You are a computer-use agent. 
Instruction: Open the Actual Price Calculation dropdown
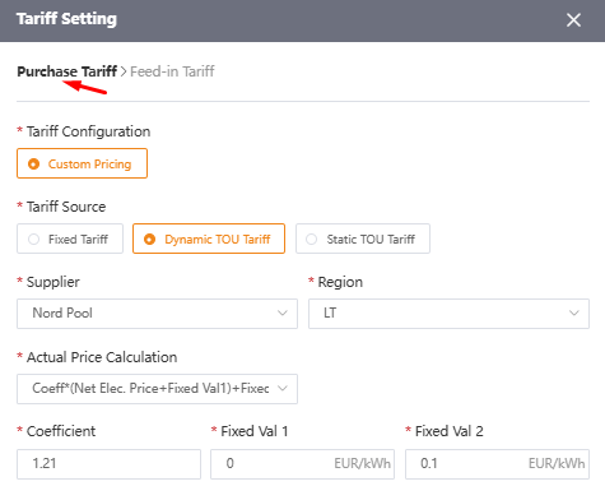coord(157,389)
